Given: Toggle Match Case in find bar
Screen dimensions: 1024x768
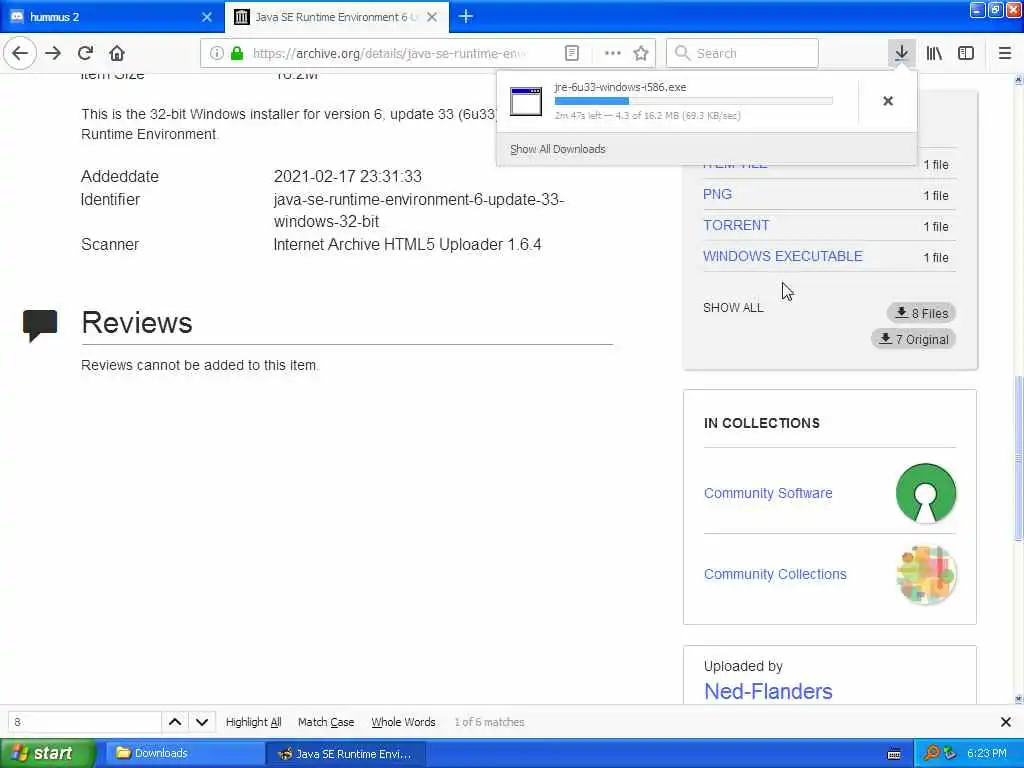Looking at the screenshot, I should [326, 722].
